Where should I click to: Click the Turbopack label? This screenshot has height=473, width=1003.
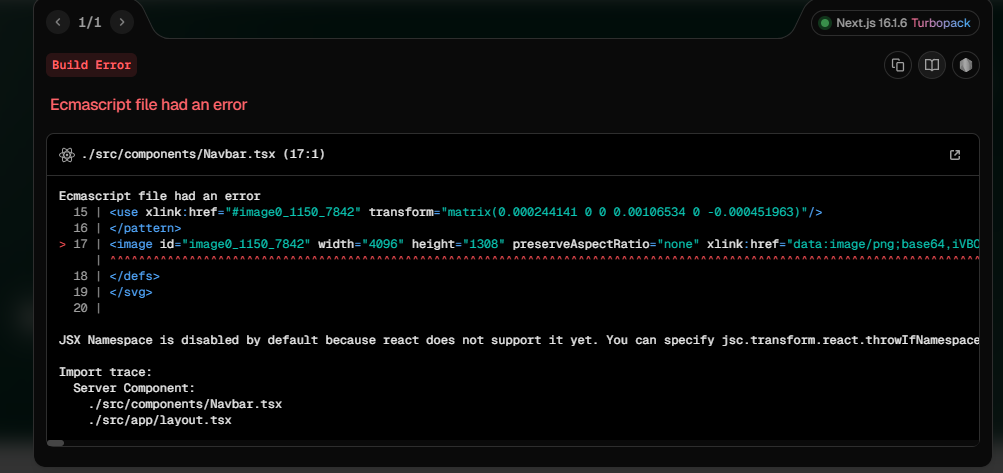pyautogui.click(x=940, y=23)
